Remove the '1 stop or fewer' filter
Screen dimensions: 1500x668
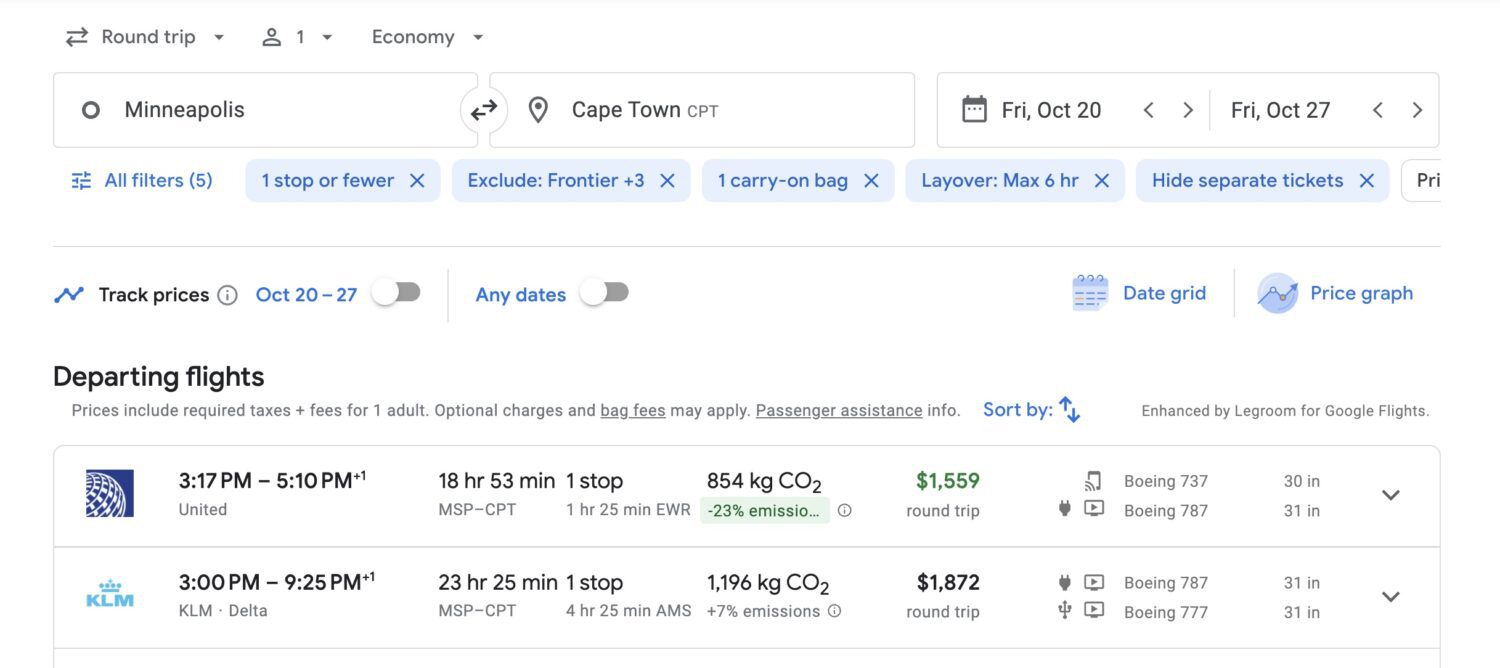coord(417,181)
